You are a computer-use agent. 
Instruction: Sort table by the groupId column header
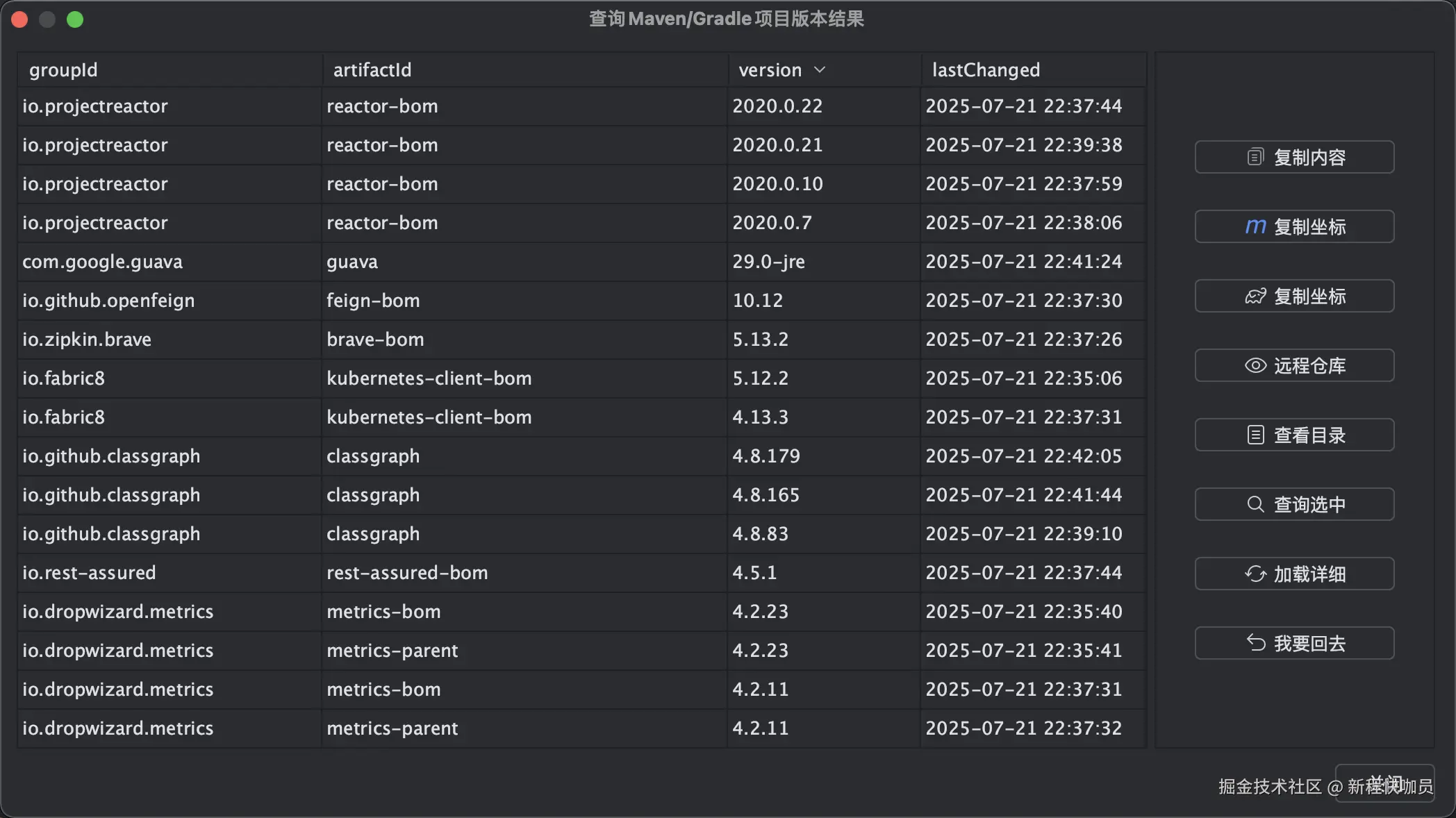[63, 69]
